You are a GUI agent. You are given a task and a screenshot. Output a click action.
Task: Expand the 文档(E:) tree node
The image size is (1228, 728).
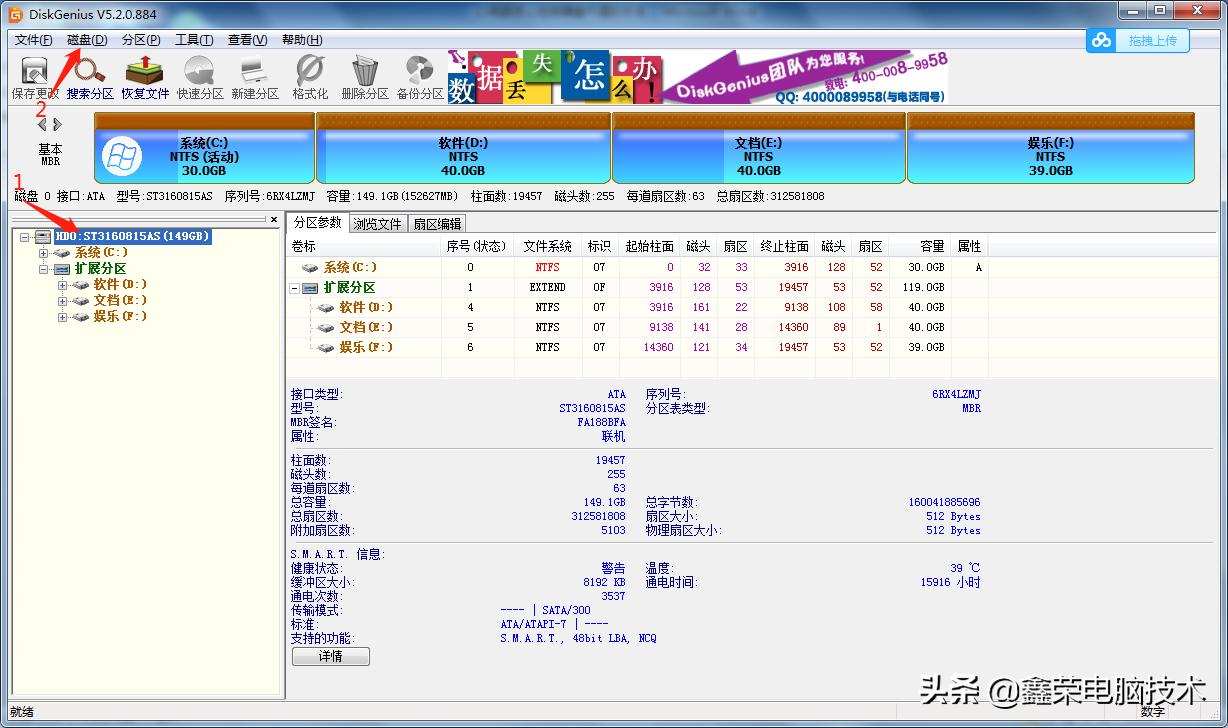[x=61, y=300]
